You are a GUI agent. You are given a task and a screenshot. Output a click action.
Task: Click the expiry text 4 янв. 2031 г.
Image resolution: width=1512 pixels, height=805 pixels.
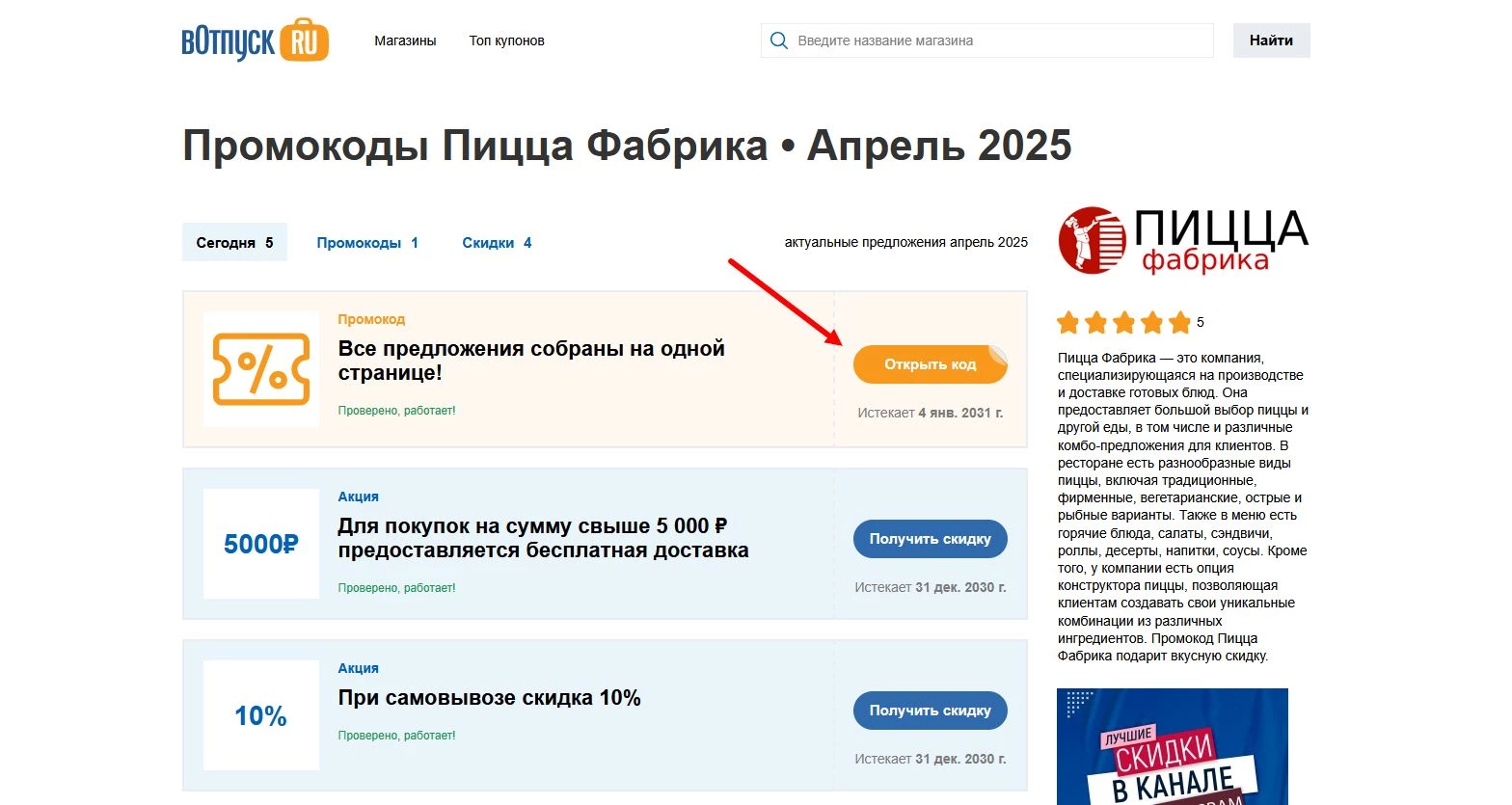960,413
